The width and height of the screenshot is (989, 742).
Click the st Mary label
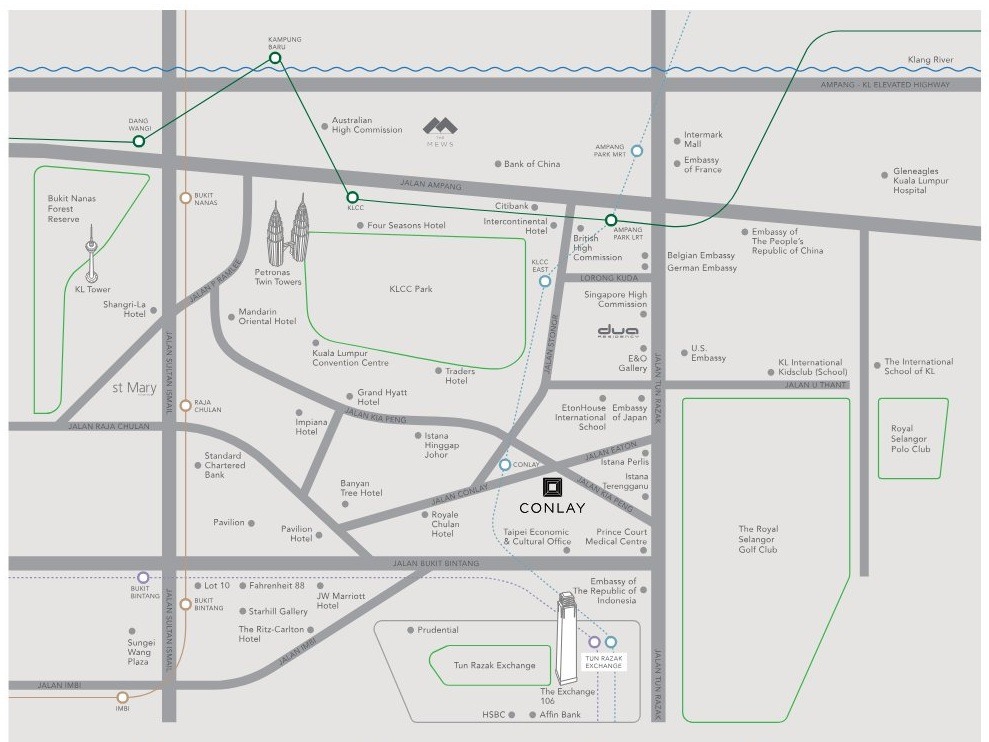134,387
